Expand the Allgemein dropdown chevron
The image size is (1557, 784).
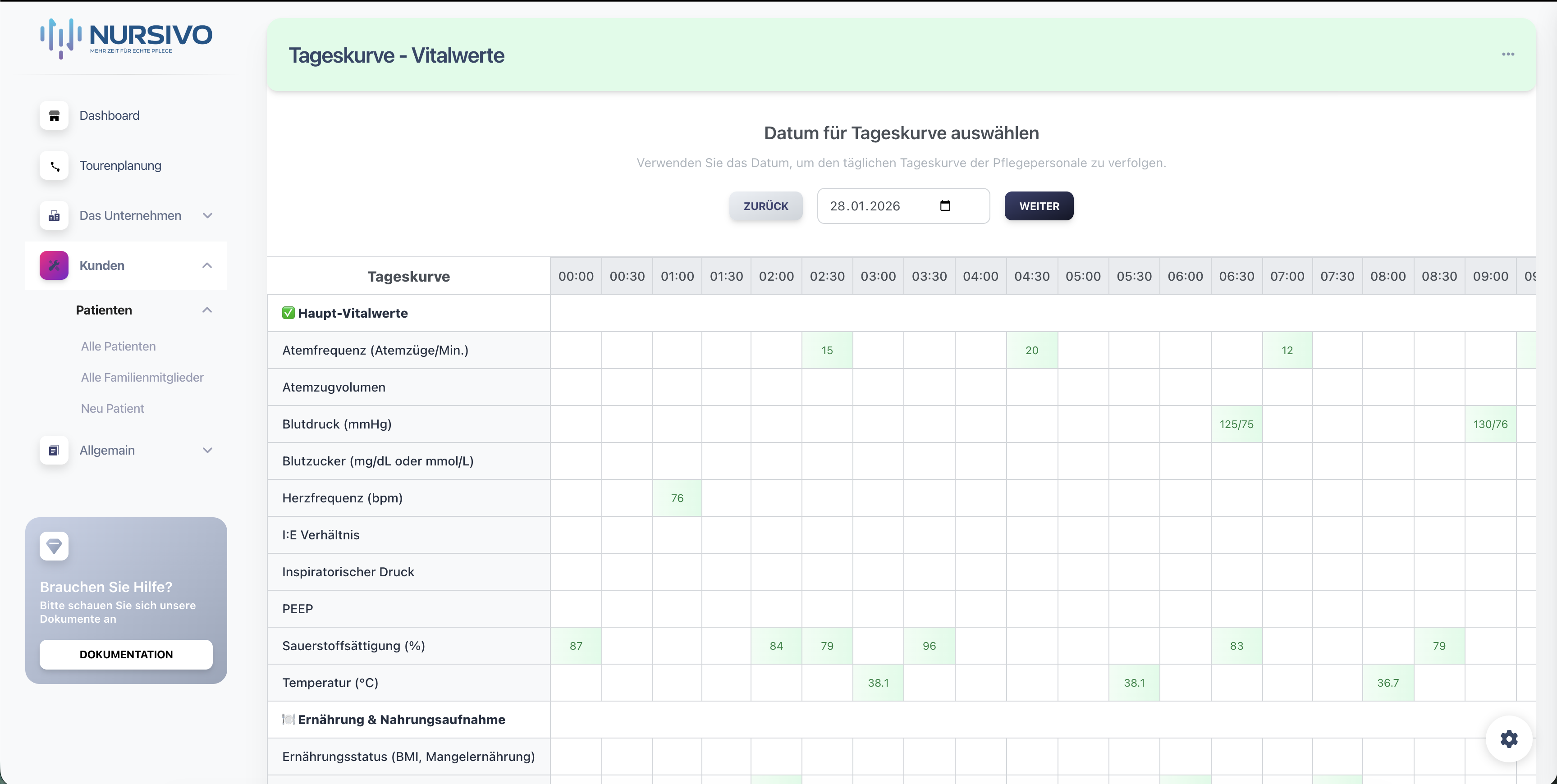click(x=207, y=450)
